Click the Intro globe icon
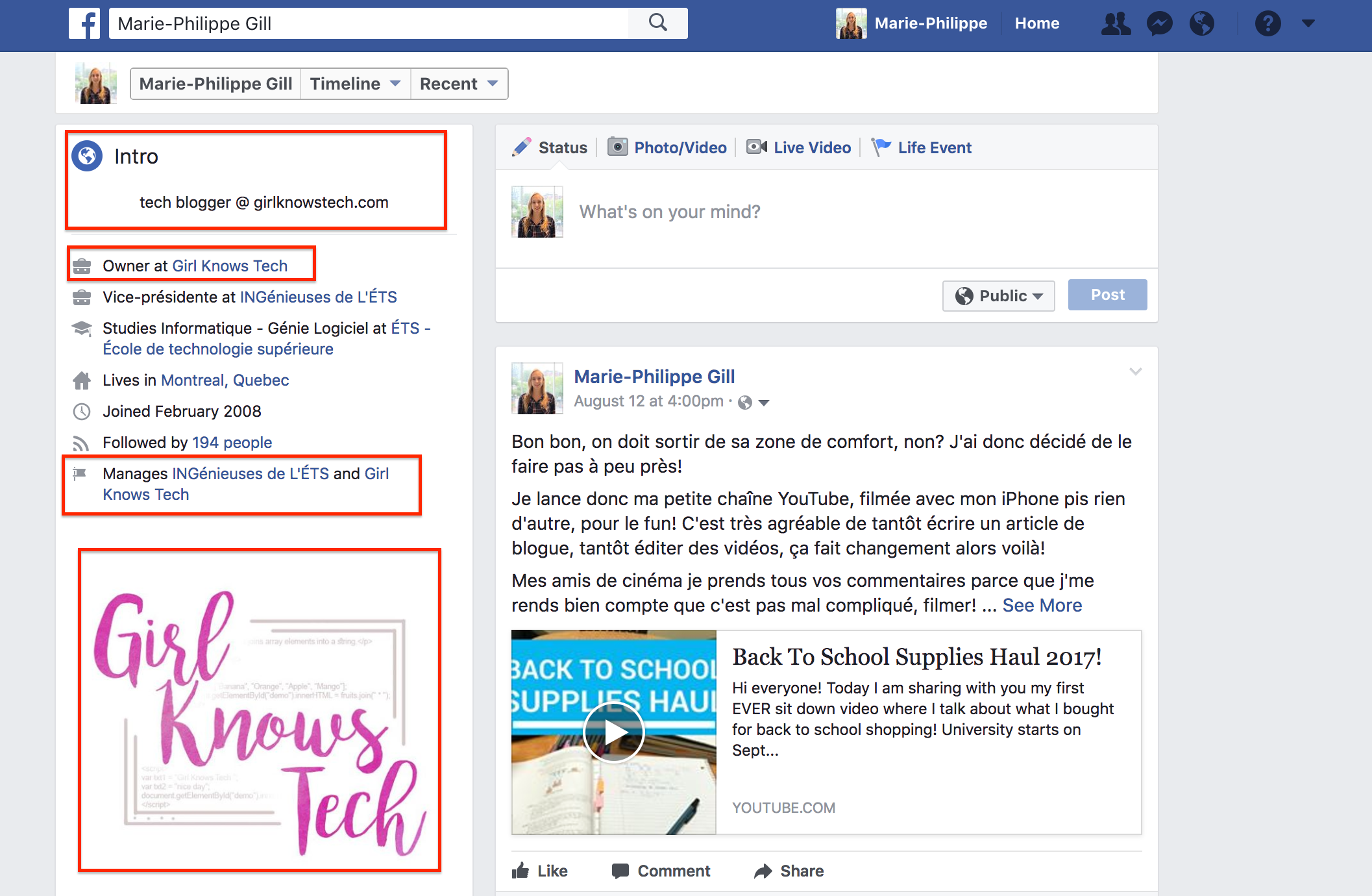 click(87, 156)
